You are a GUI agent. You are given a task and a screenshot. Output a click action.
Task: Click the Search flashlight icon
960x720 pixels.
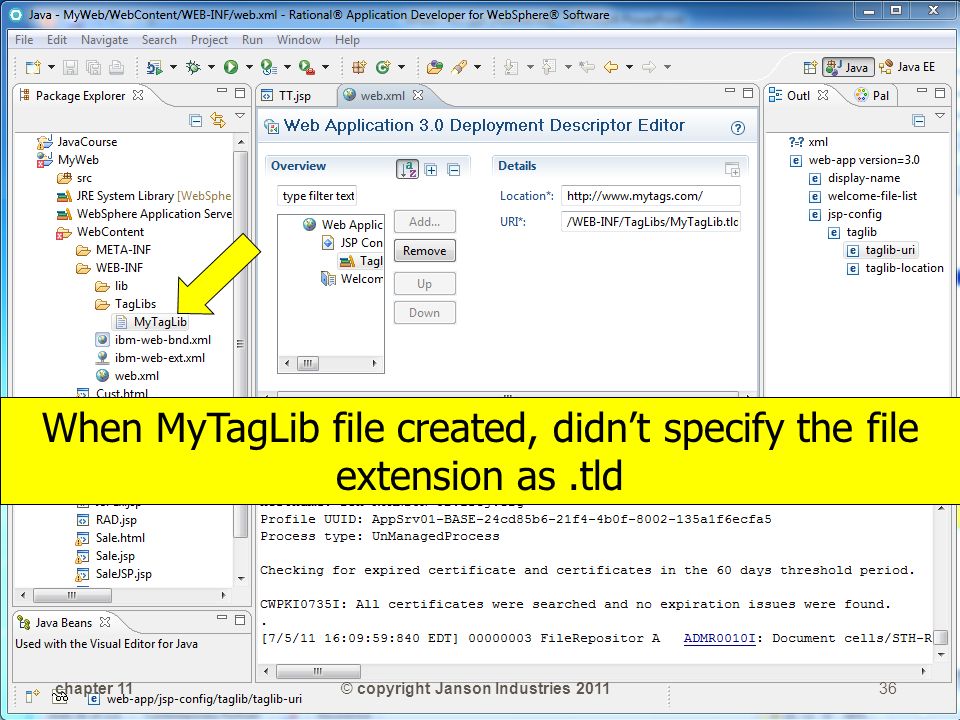click(459, 67)
